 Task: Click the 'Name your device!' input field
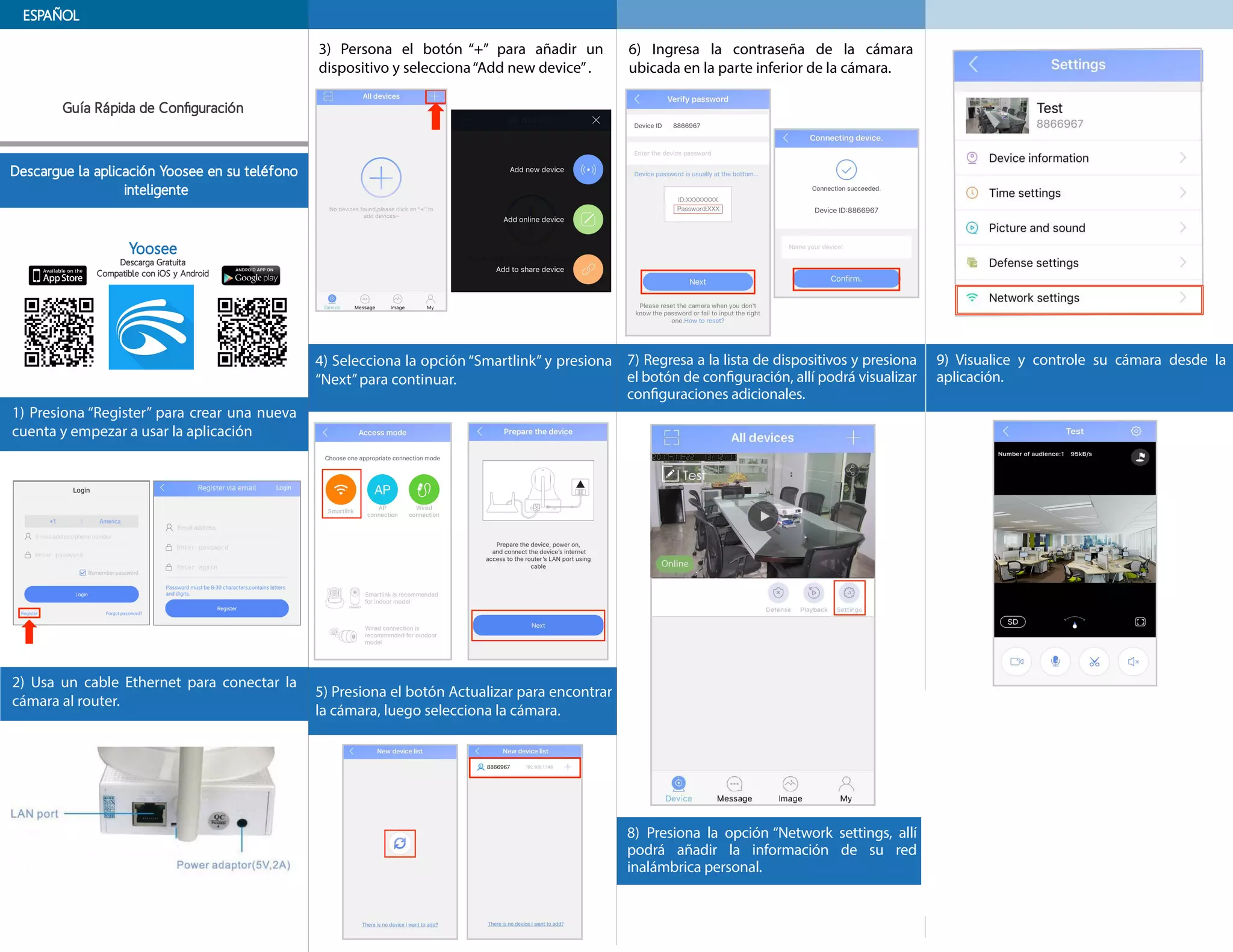pyautogui.click(x=845, y=247)
